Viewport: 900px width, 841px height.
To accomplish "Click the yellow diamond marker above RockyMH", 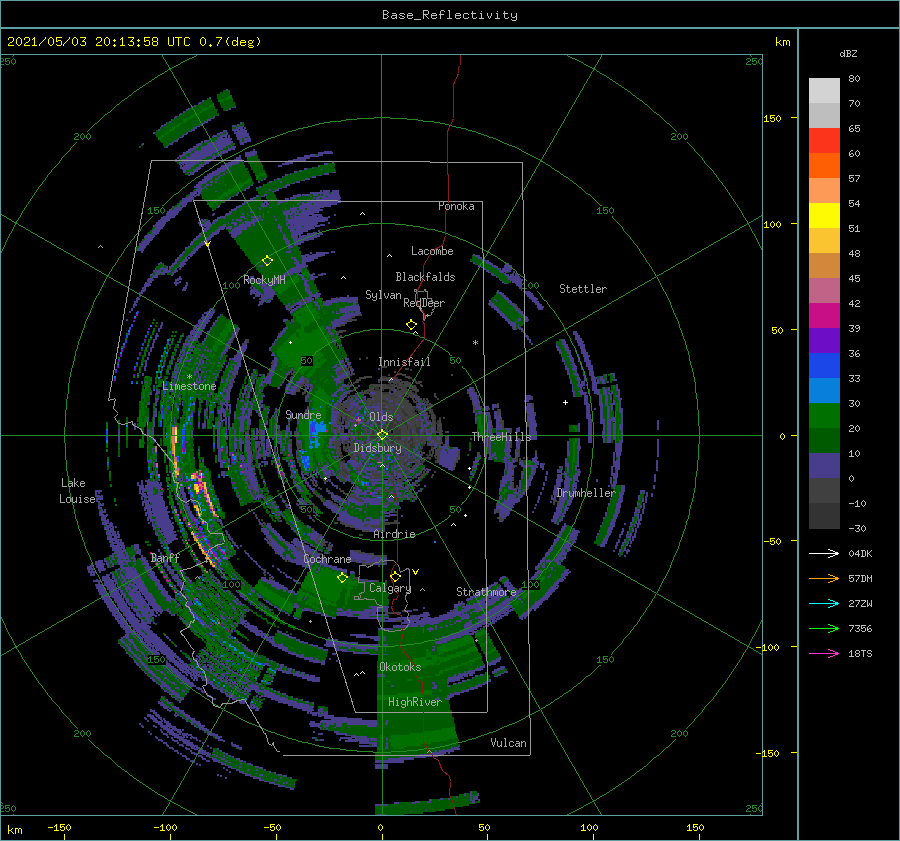I will pos(267,261).
